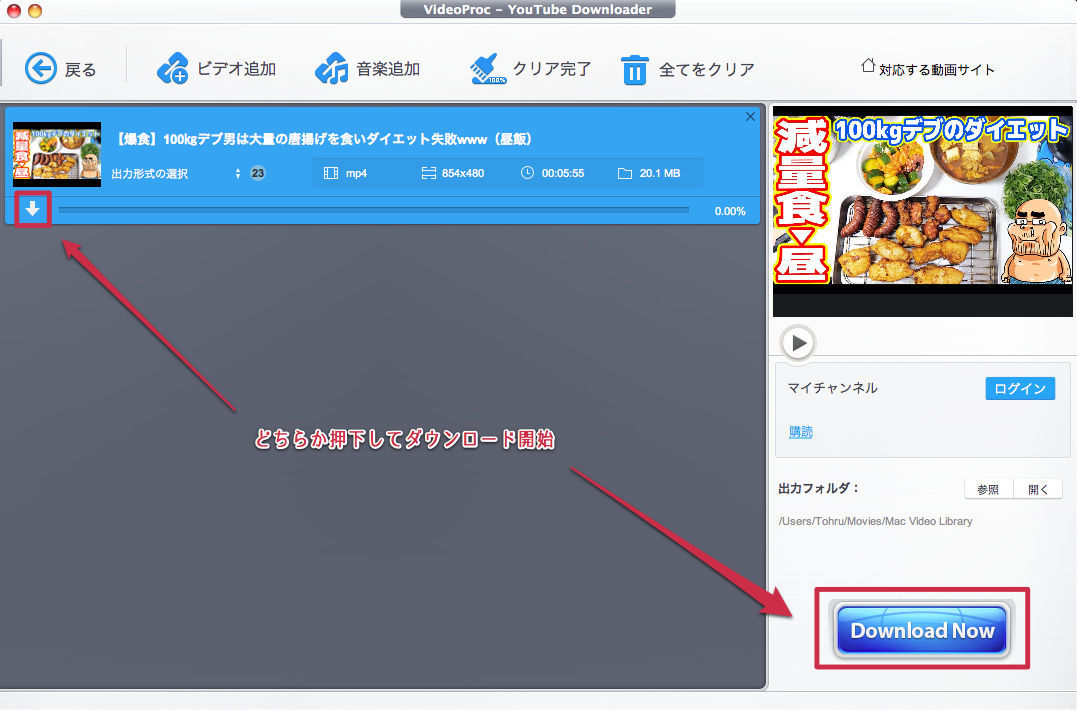Image resolution: width=1077 pixels, height=710 pixels.
Task: Start download with the arrow icon beside the progress bar
Action: (32, 209)
